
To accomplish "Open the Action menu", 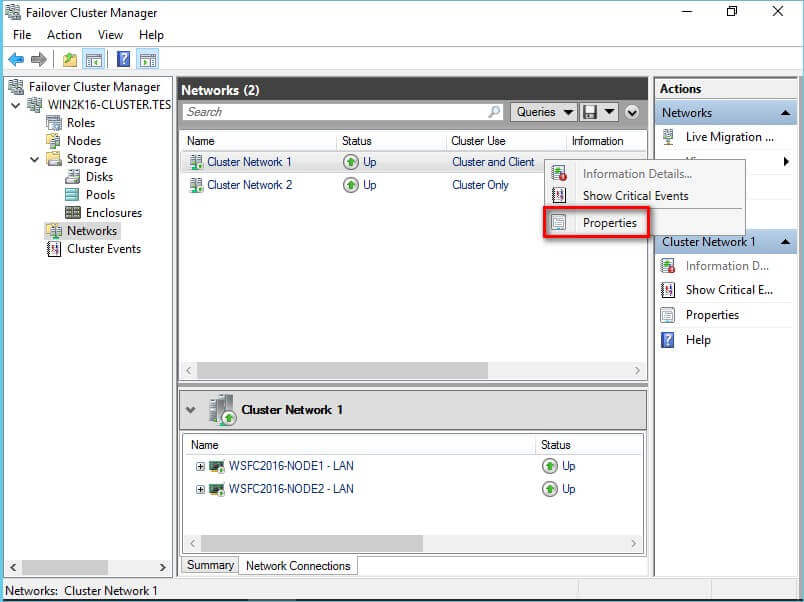I will tap(64, 35).
